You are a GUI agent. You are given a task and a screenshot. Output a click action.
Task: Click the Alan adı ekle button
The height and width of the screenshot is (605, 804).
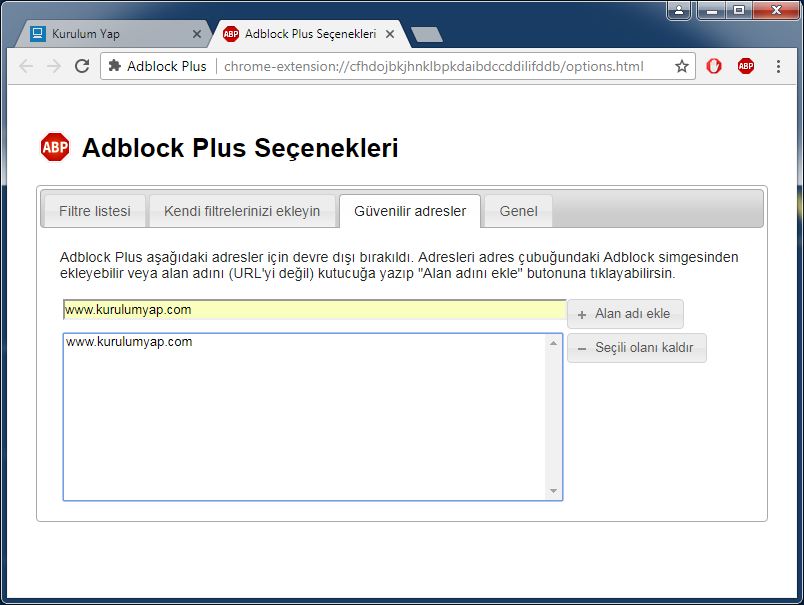pyautogui.click(x=625, y=314)
